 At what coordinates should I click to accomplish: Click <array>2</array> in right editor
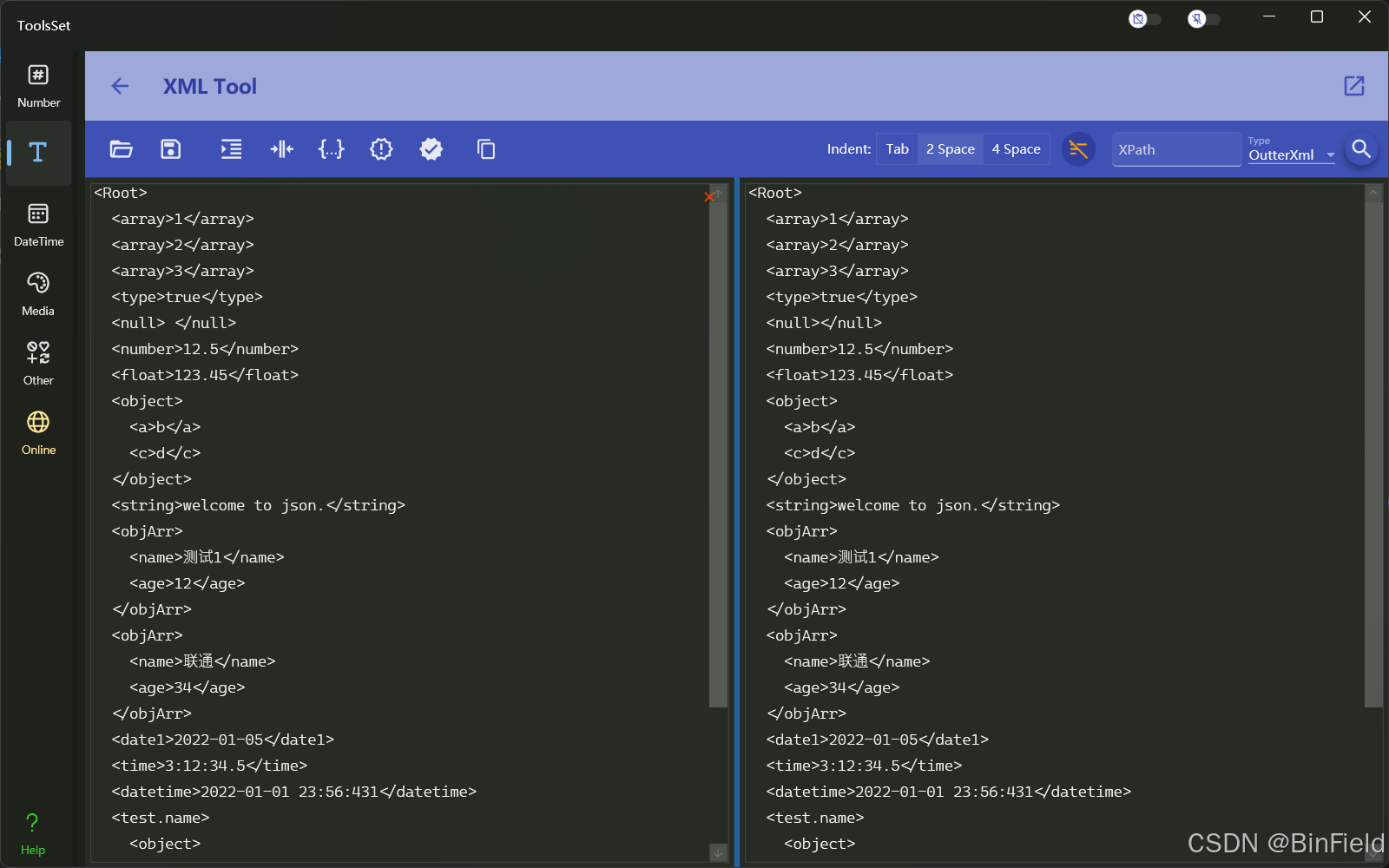point(838,245)
